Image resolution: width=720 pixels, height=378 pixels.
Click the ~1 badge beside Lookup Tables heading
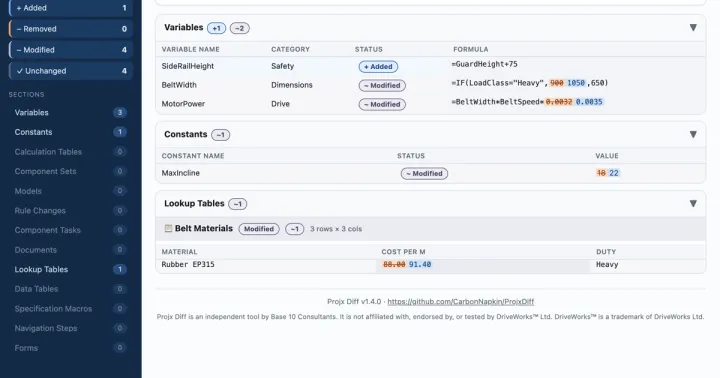[237, 204]
